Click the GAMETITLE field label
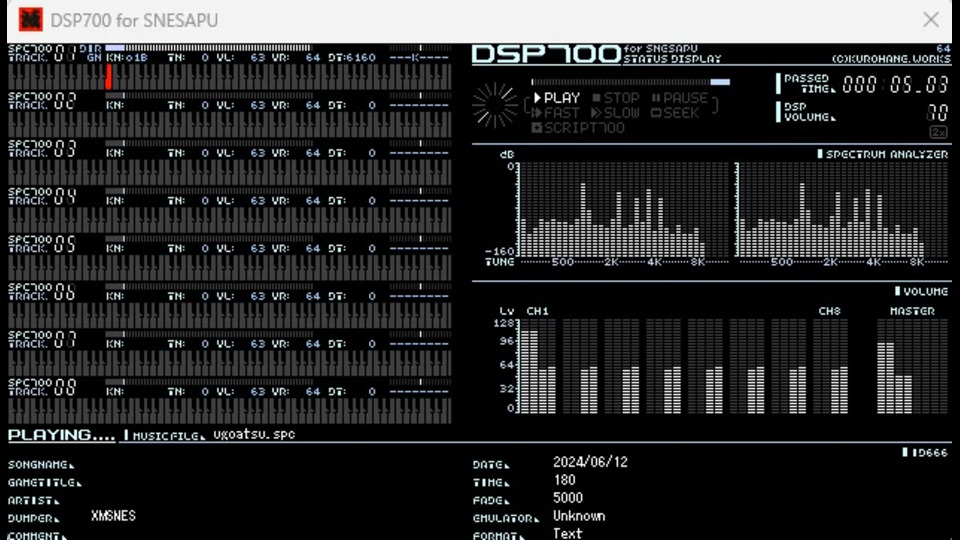Viewport: 960px width, 540px height. pos(45,482)
